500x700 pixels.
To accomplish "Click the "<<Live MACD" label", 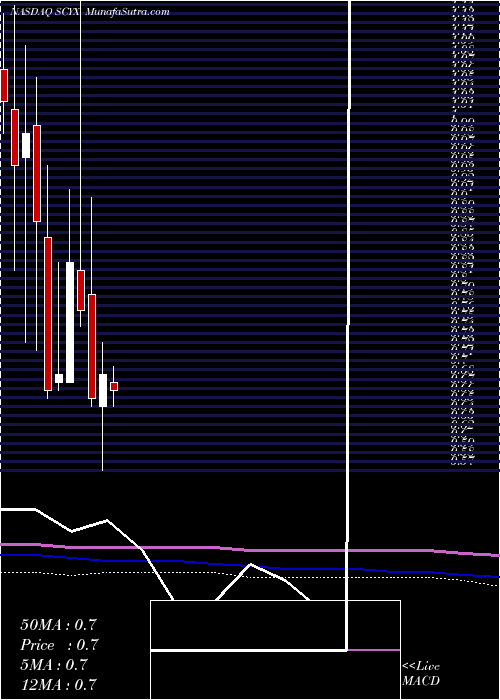I will coord(421,674).
